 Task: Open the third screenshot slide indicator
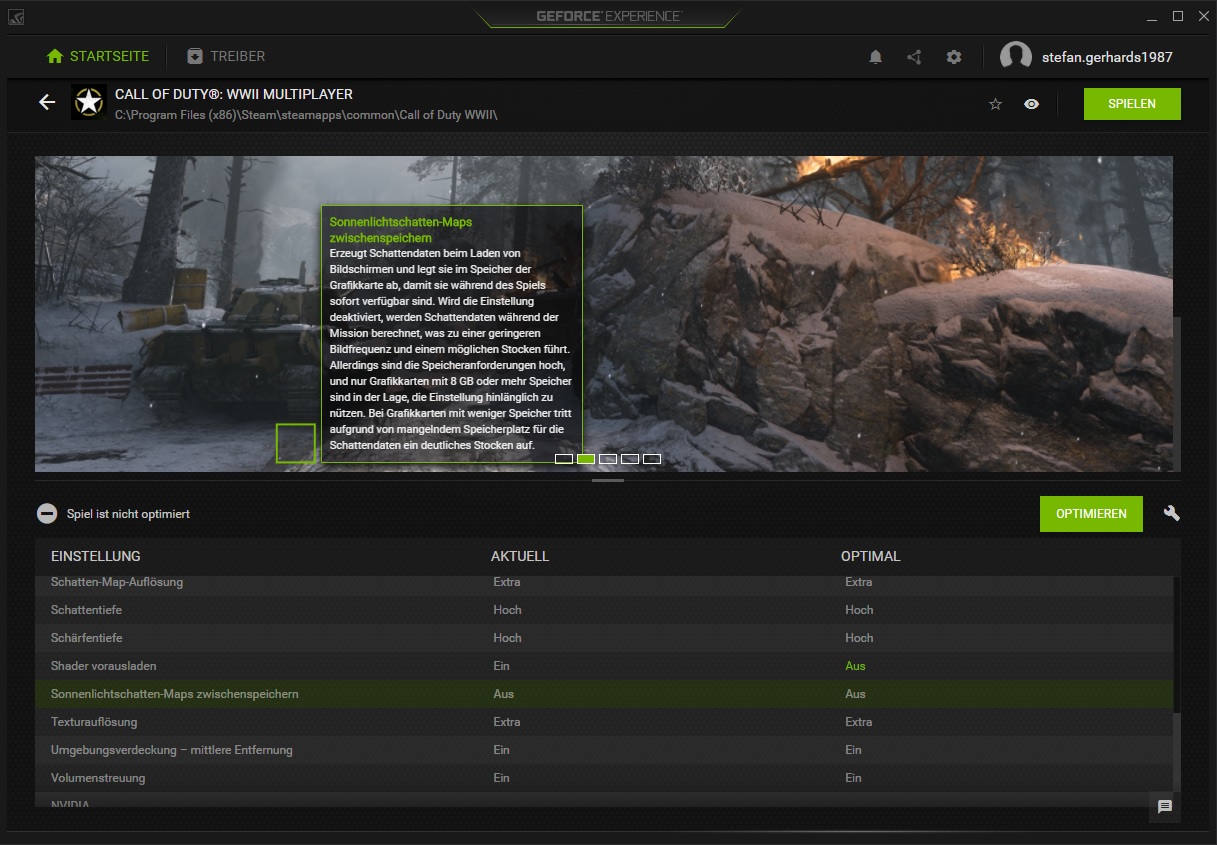click(607, 459)
